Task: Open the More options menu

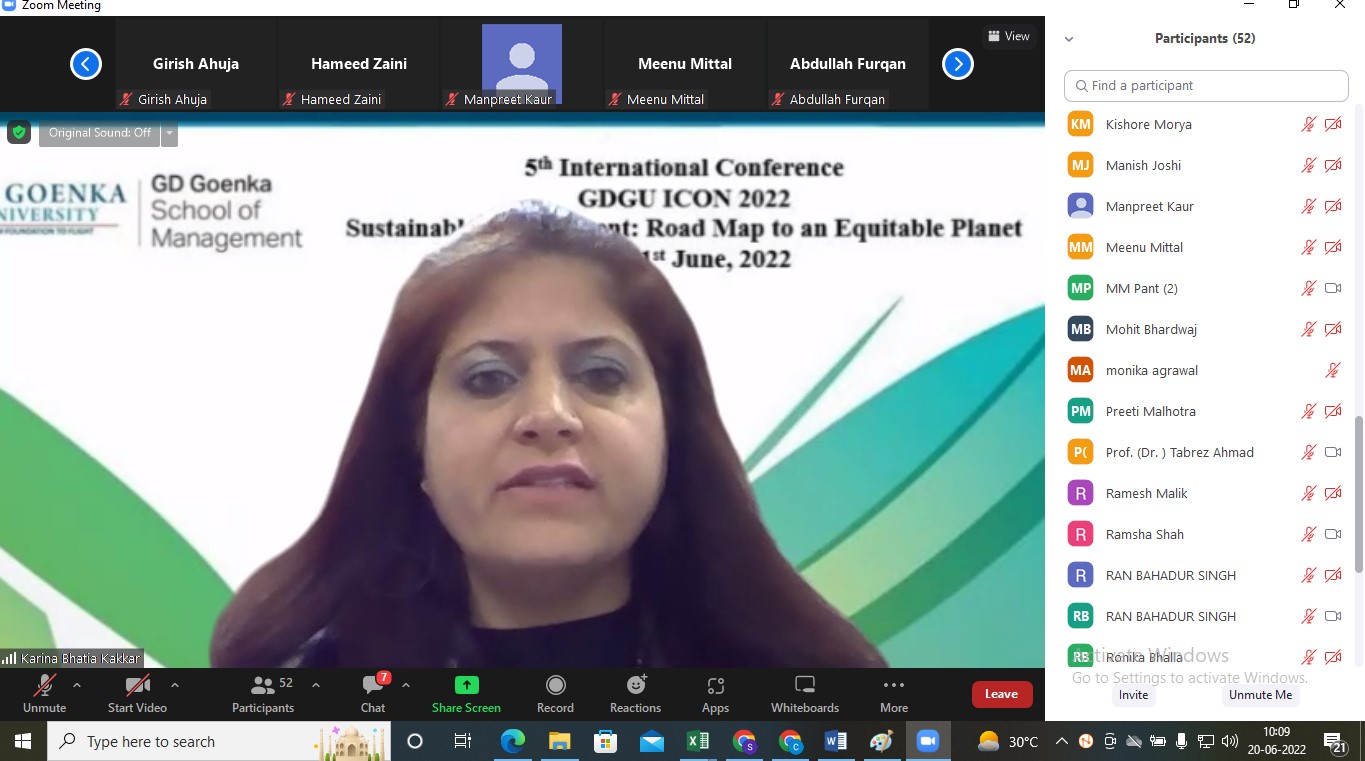Action: click(x=893, y=693)
